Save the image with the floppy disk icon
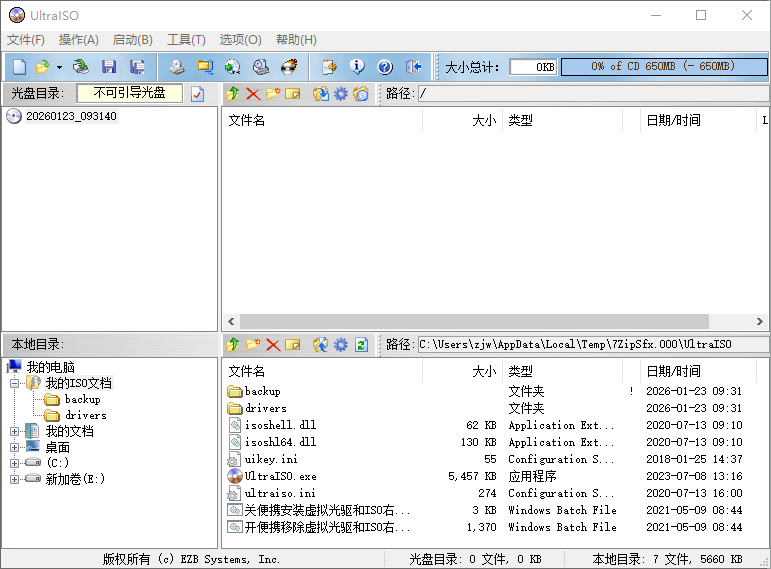 109,67
